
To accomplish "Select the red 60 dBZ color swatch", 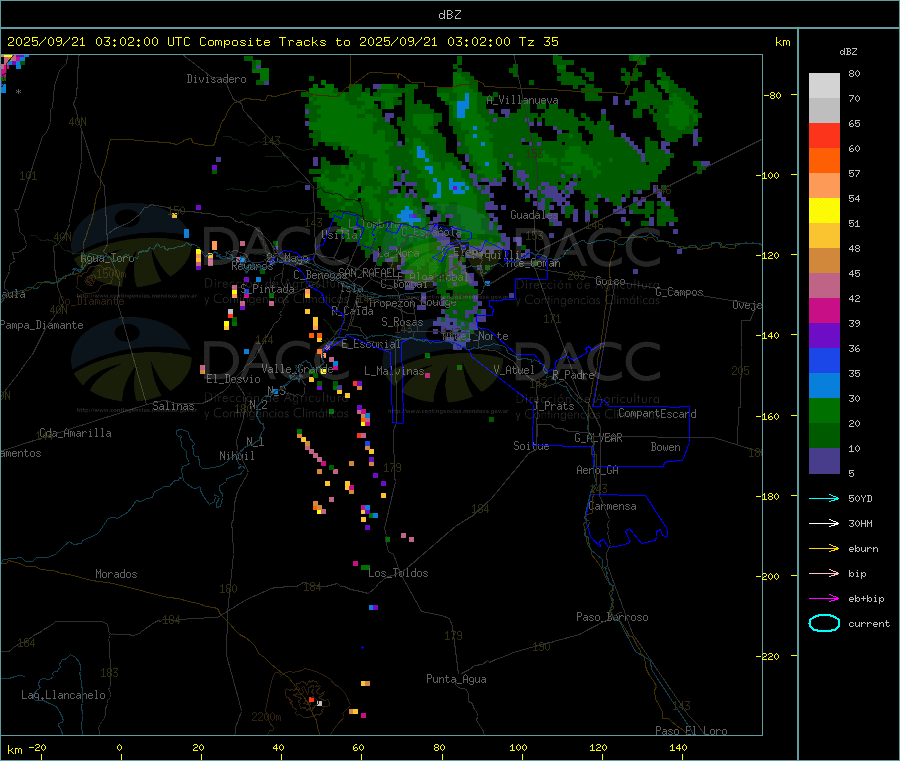I will (824, 135).
